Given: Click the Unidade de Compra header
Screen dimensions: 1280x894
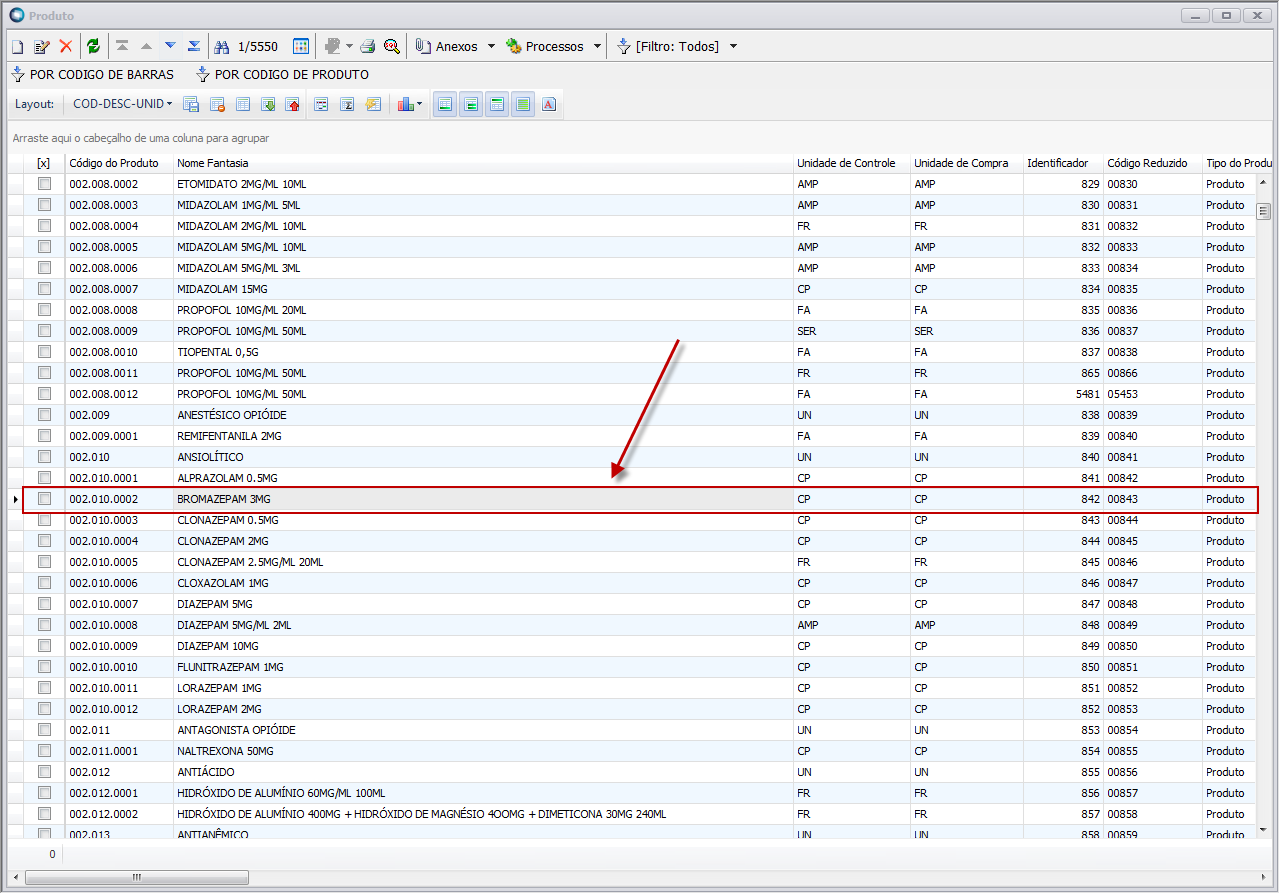Looking at the screenshot, I should (967, 163).
